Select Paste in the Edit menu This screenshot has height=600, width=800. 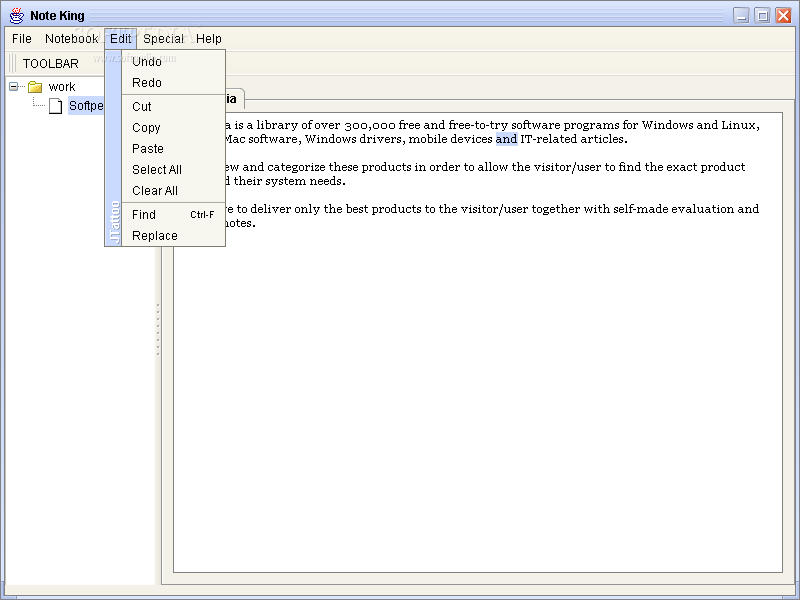click(x=173, y=148)
